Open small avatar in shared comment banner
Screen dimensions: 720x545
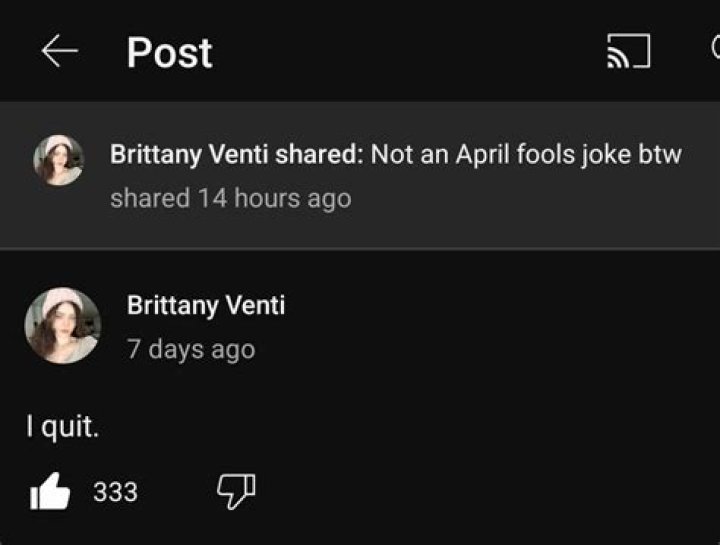[58, 160]
